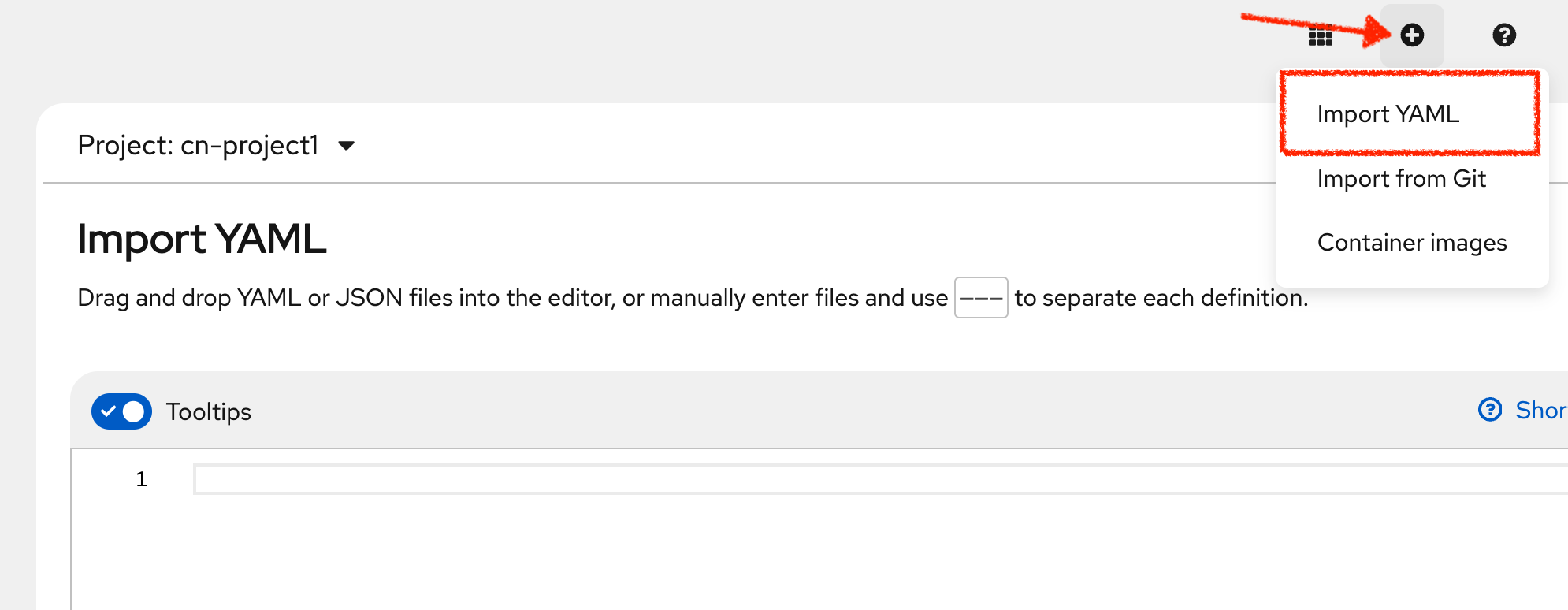This screenshot has width=1568, height=610.
Task: Click the help circle beside Shortcuts
Action: click(x=1488, y=411)
